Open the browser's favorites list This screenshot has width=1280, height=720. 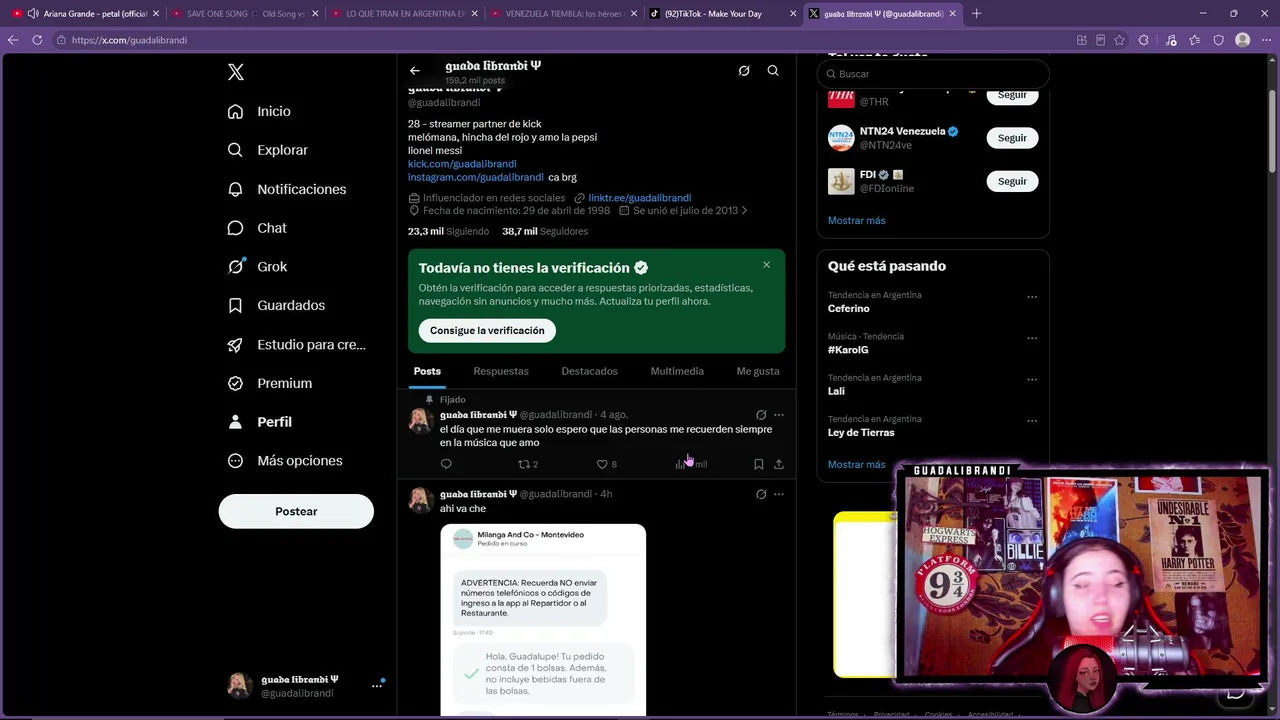[x=1195, y=40]
